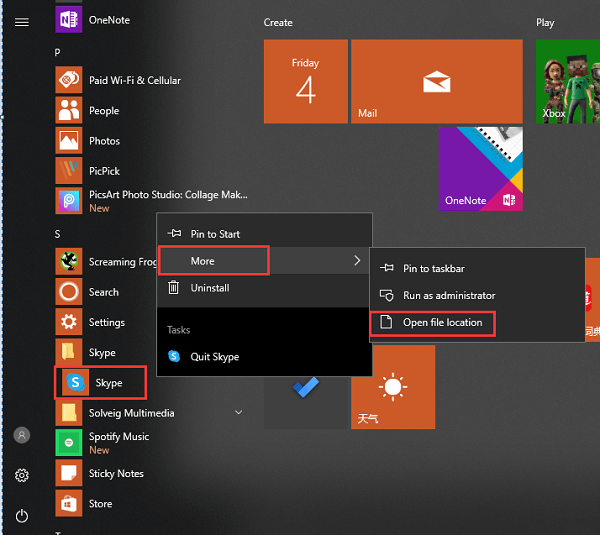Viewport: 600px width, 535px height.
Task: Click the Play group header
Action: 545,23
